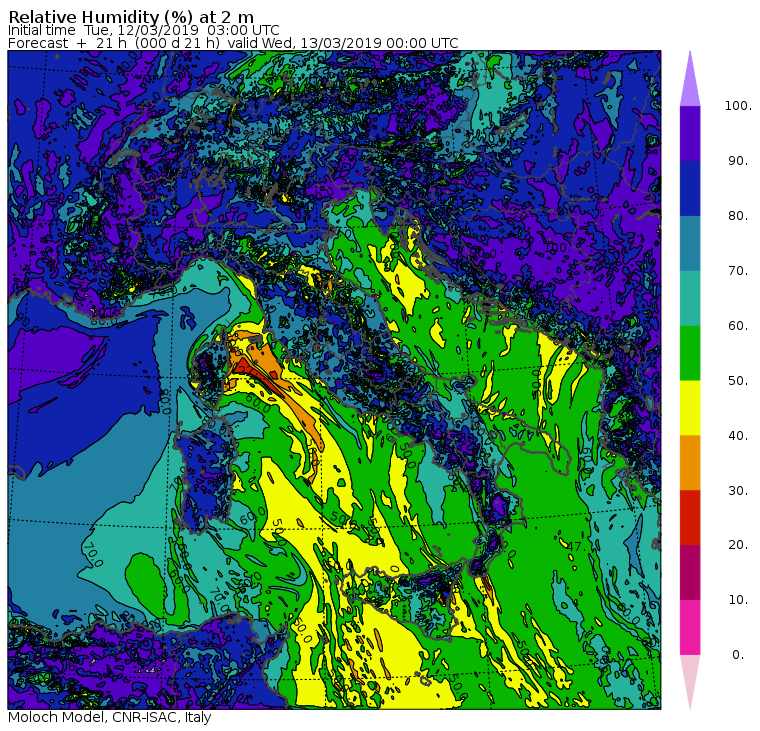
Task: Click the 30–40% orange colorbar segment
Action: point(690,462)
